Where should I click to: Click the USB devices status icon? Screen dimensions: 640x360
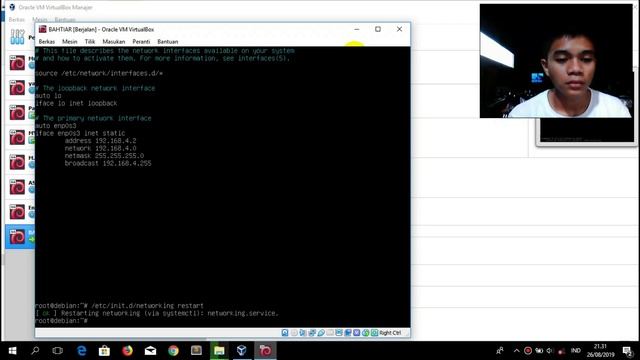(x=321, y=333)
